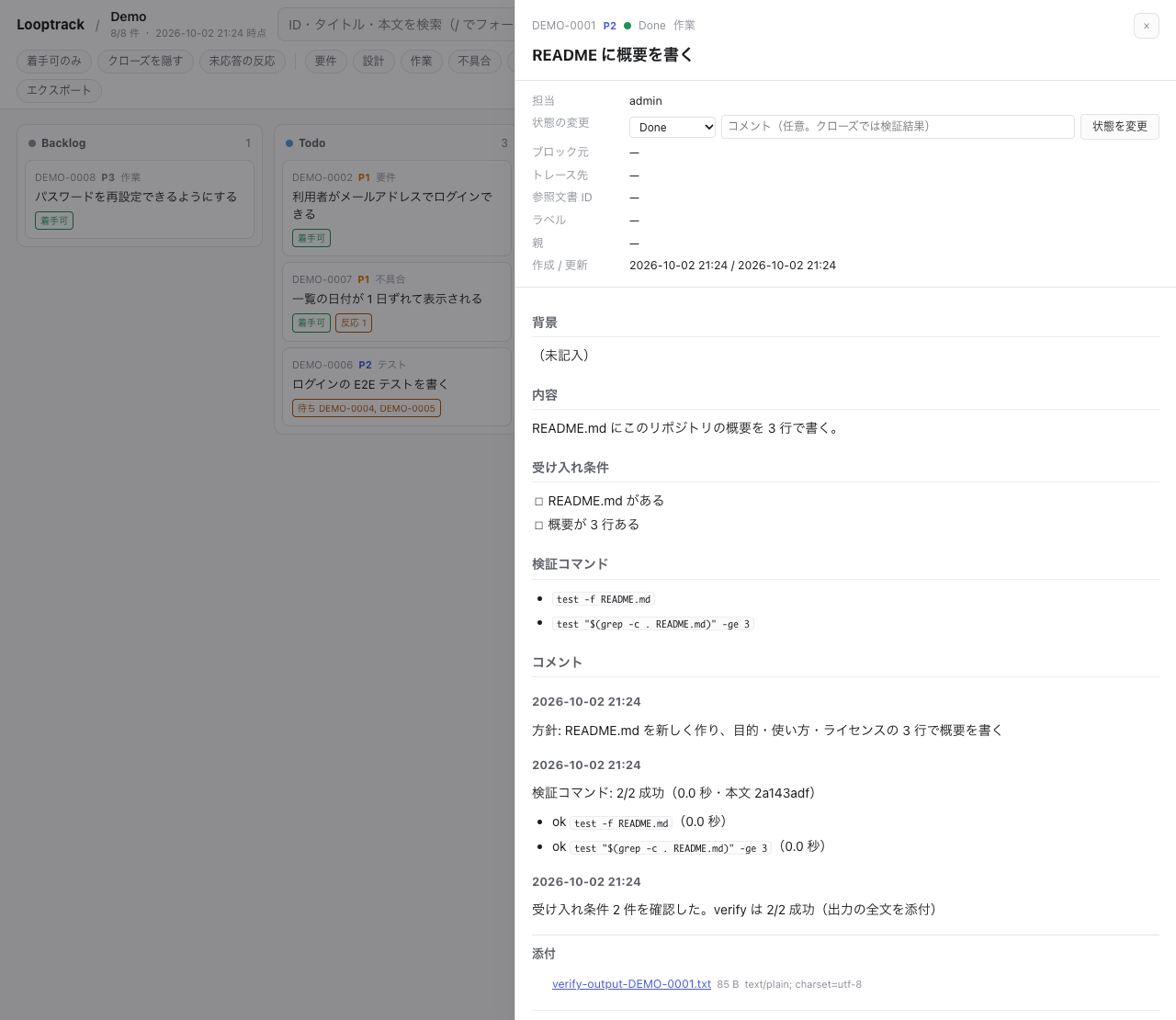This screenshot has height=1020, width=1176.
Task: Click the green Done status dot
Action: (628, 26)
